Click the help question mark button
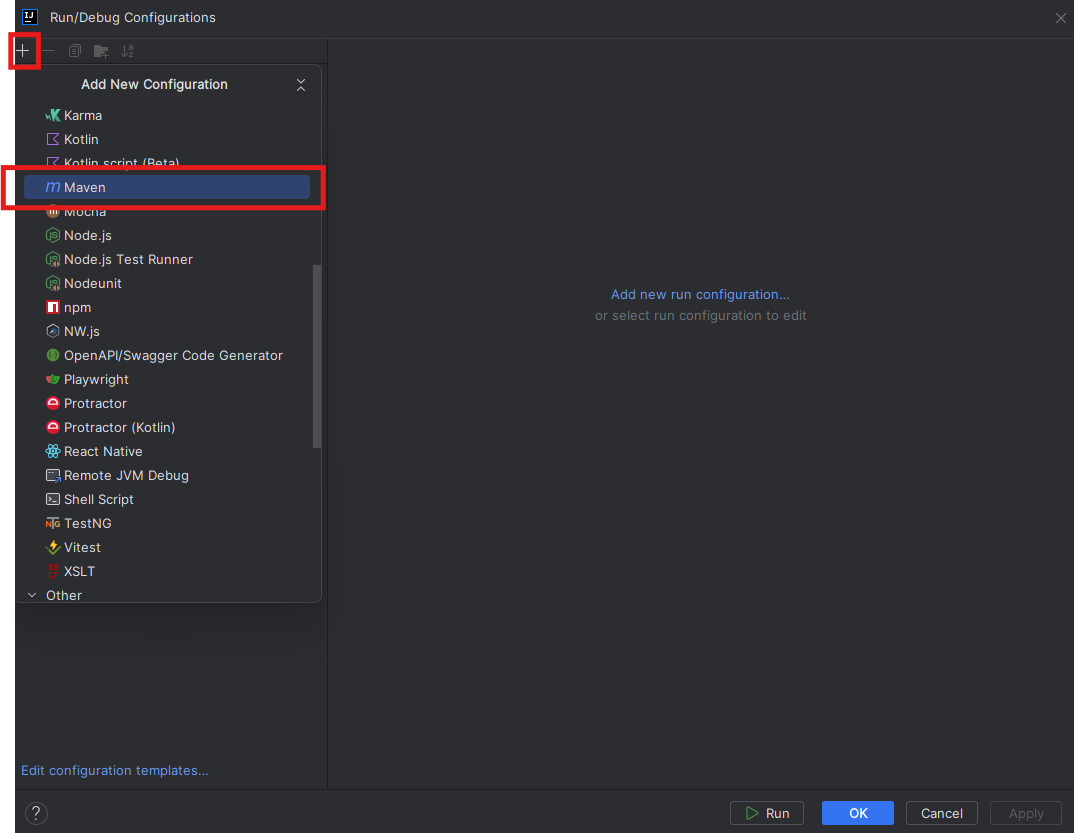 click(x=36, y=813)
